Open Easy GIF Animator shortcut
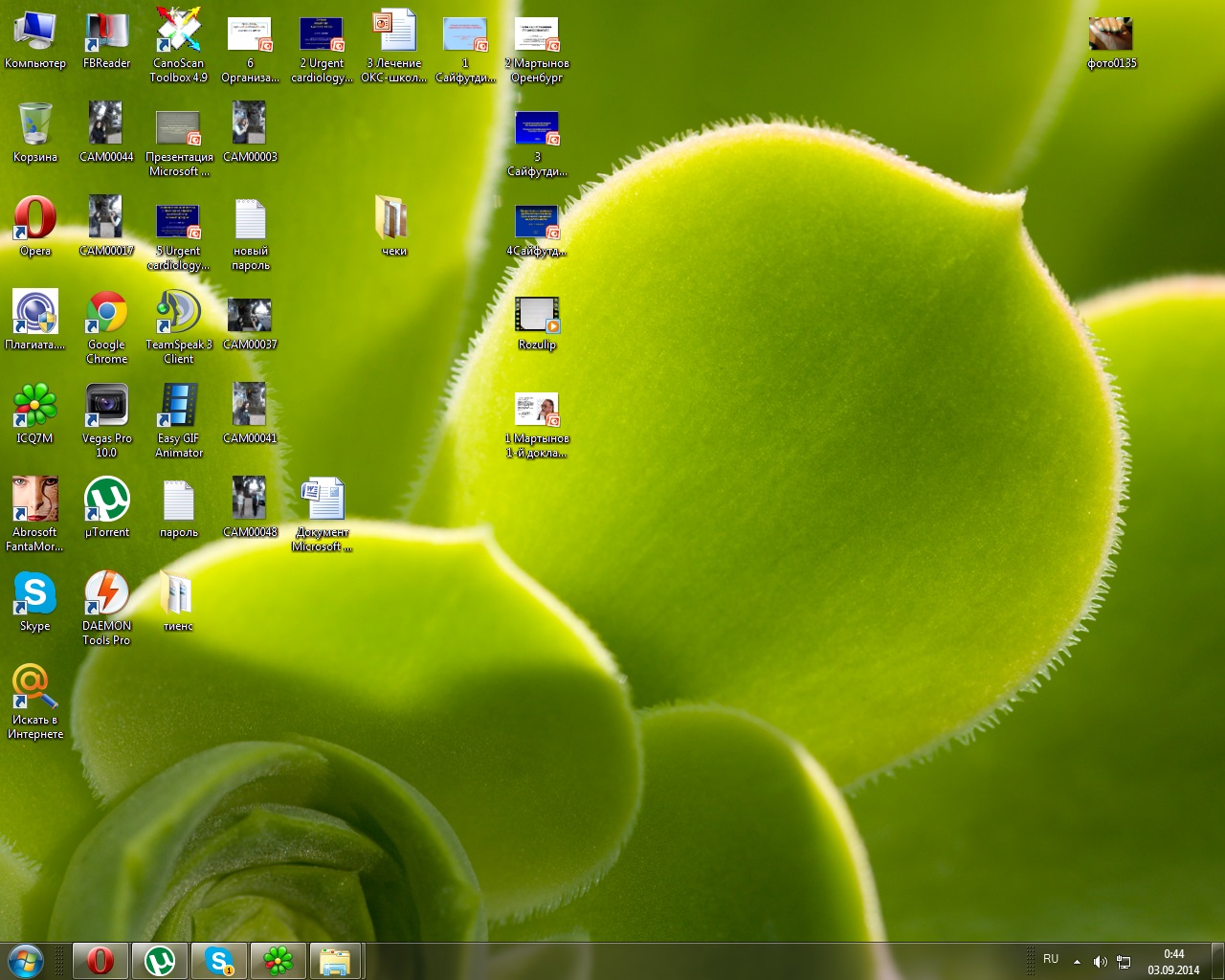1225x980 pixels. coord(178,420)
